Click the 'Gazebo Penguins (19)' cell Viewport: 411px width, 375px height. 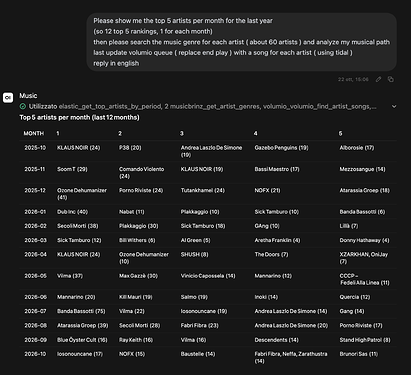click(281, 148)
